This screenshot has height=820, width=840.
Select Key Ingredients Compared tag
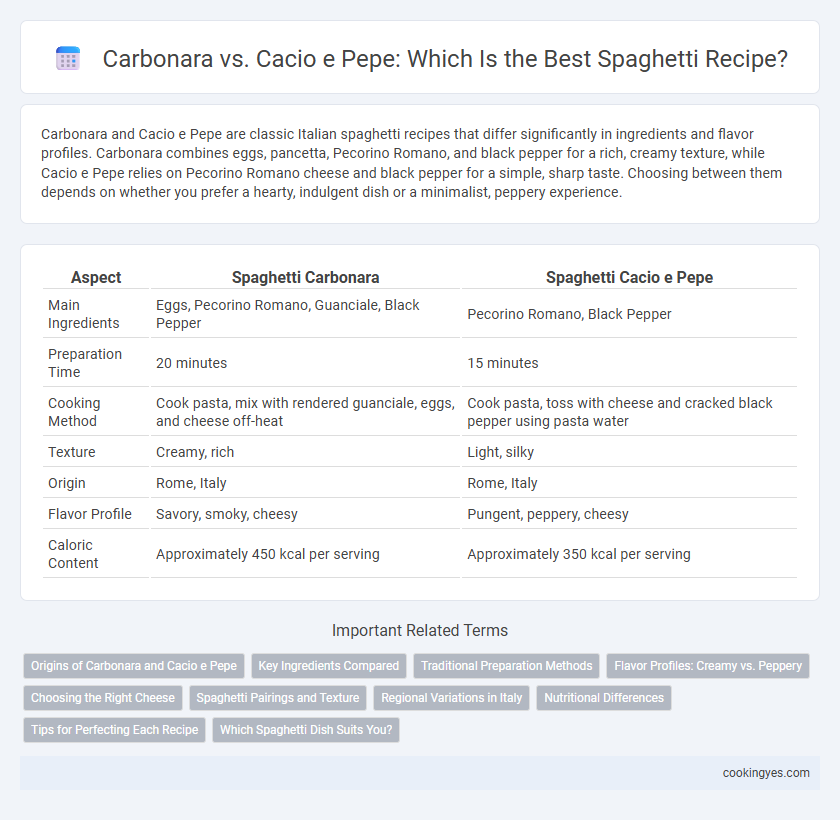329,666
